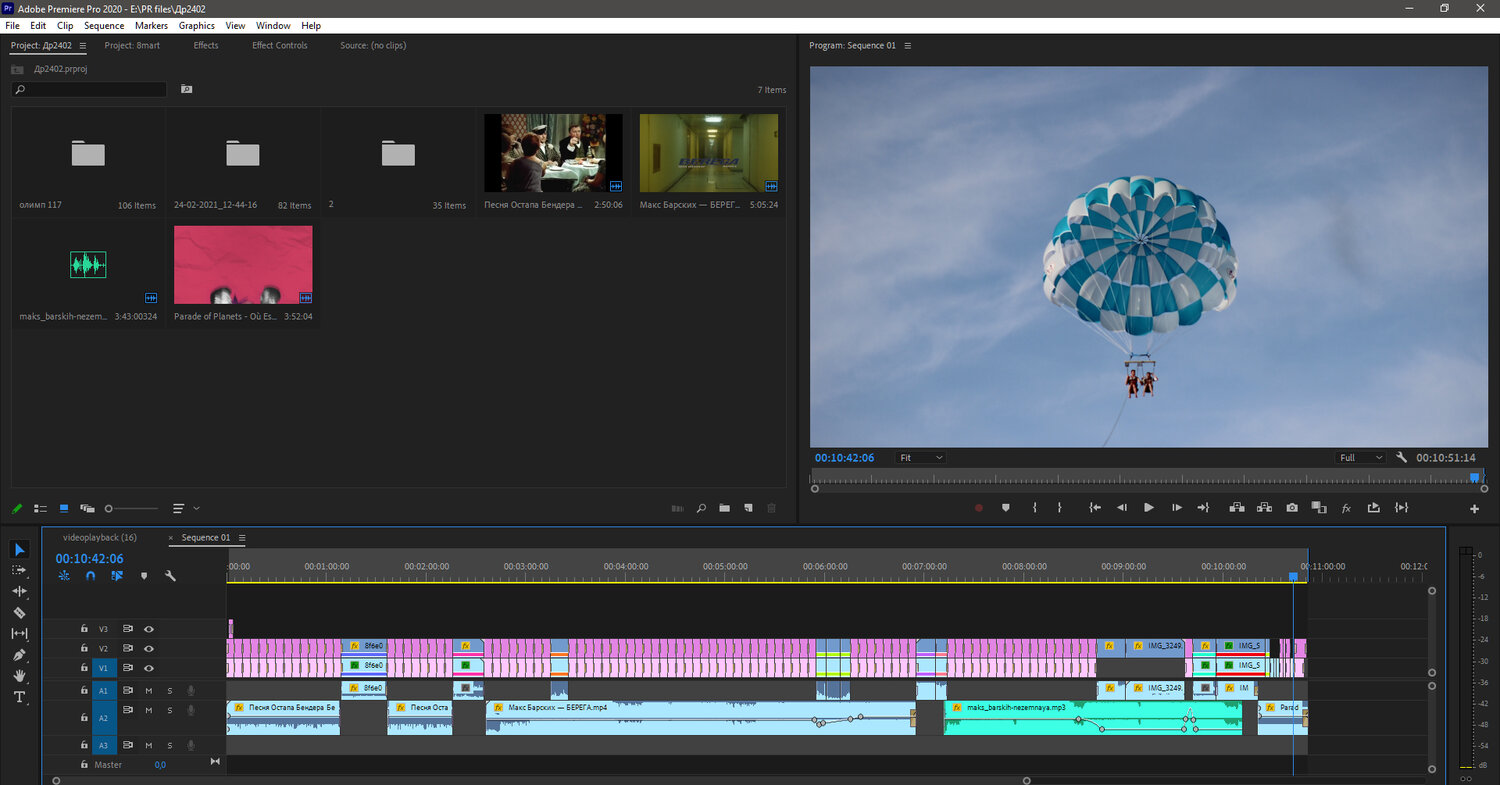Open the File menu

12,25
